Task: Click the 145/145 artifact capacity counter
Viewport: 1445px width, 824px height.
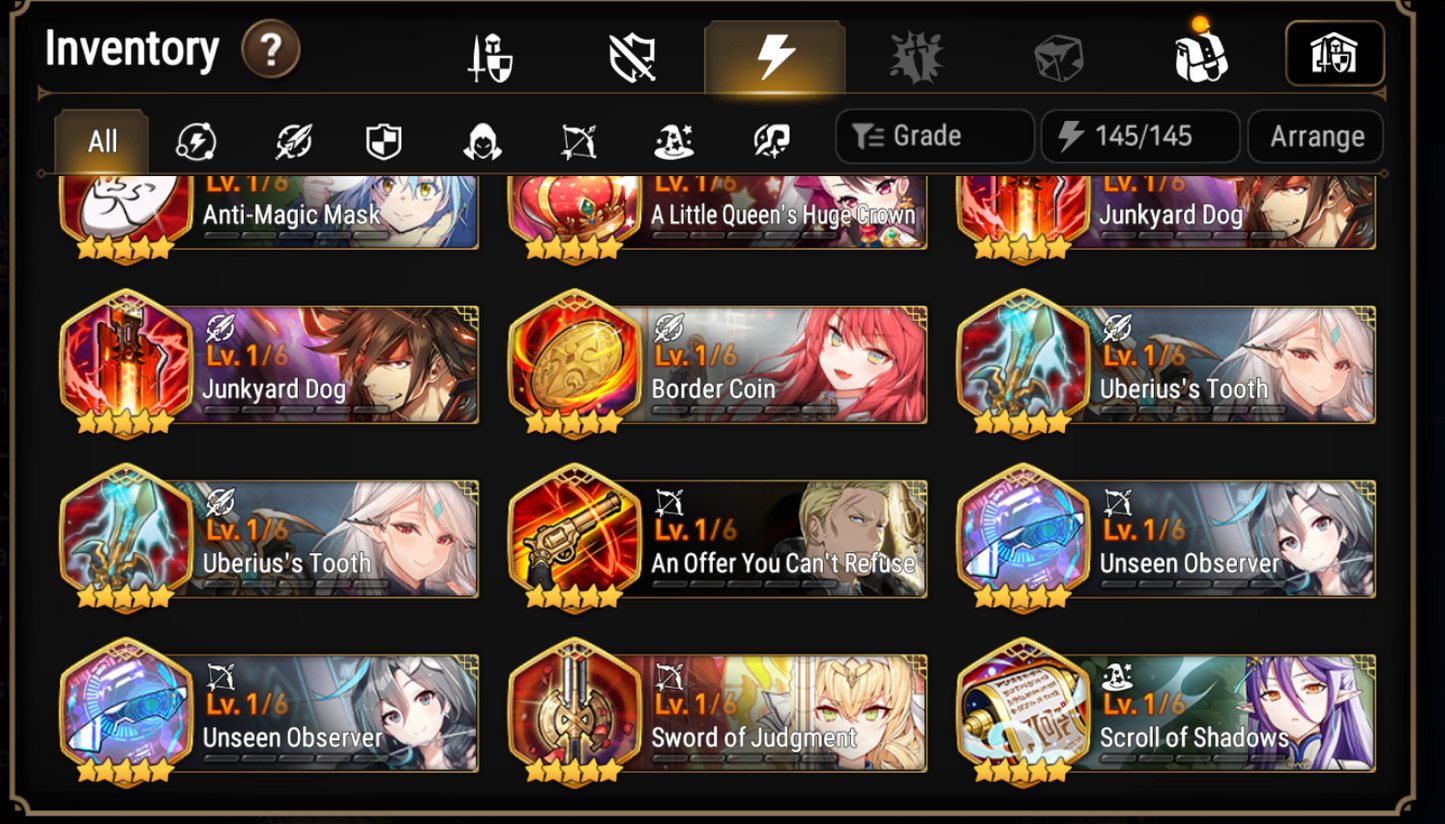Action: (x=1141, y=136)
